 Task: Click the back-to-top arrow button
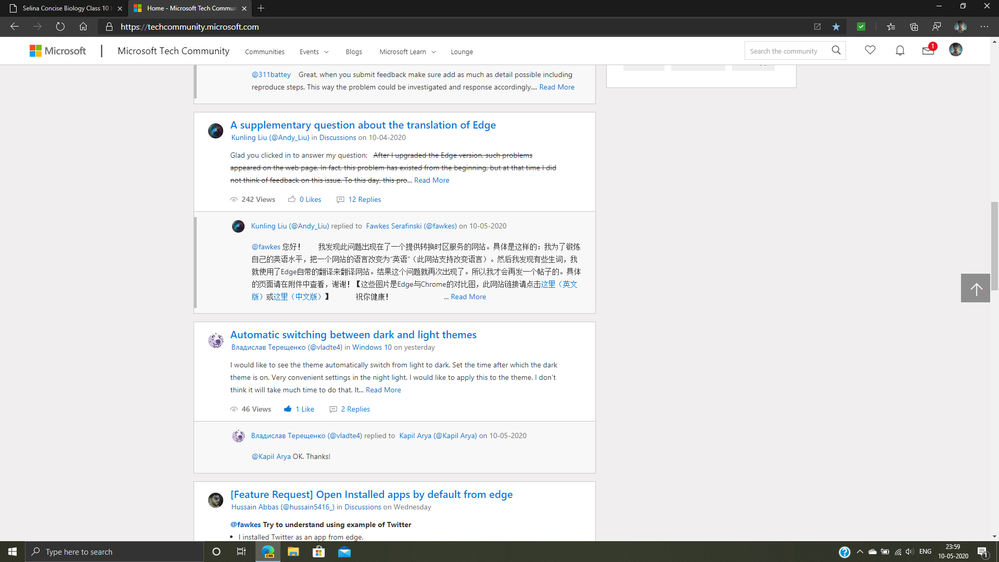coord(975,288)
